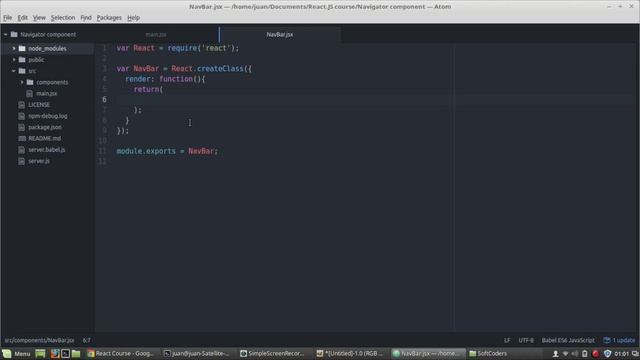Expand the node_modules folder arrow
This screenshot has width=640, height=360.
coord(14,48)
